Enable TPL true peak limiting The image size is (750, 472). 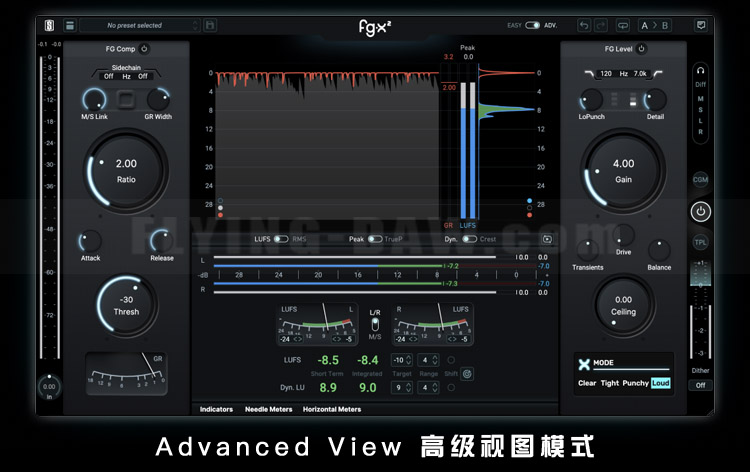click(700, 242)
